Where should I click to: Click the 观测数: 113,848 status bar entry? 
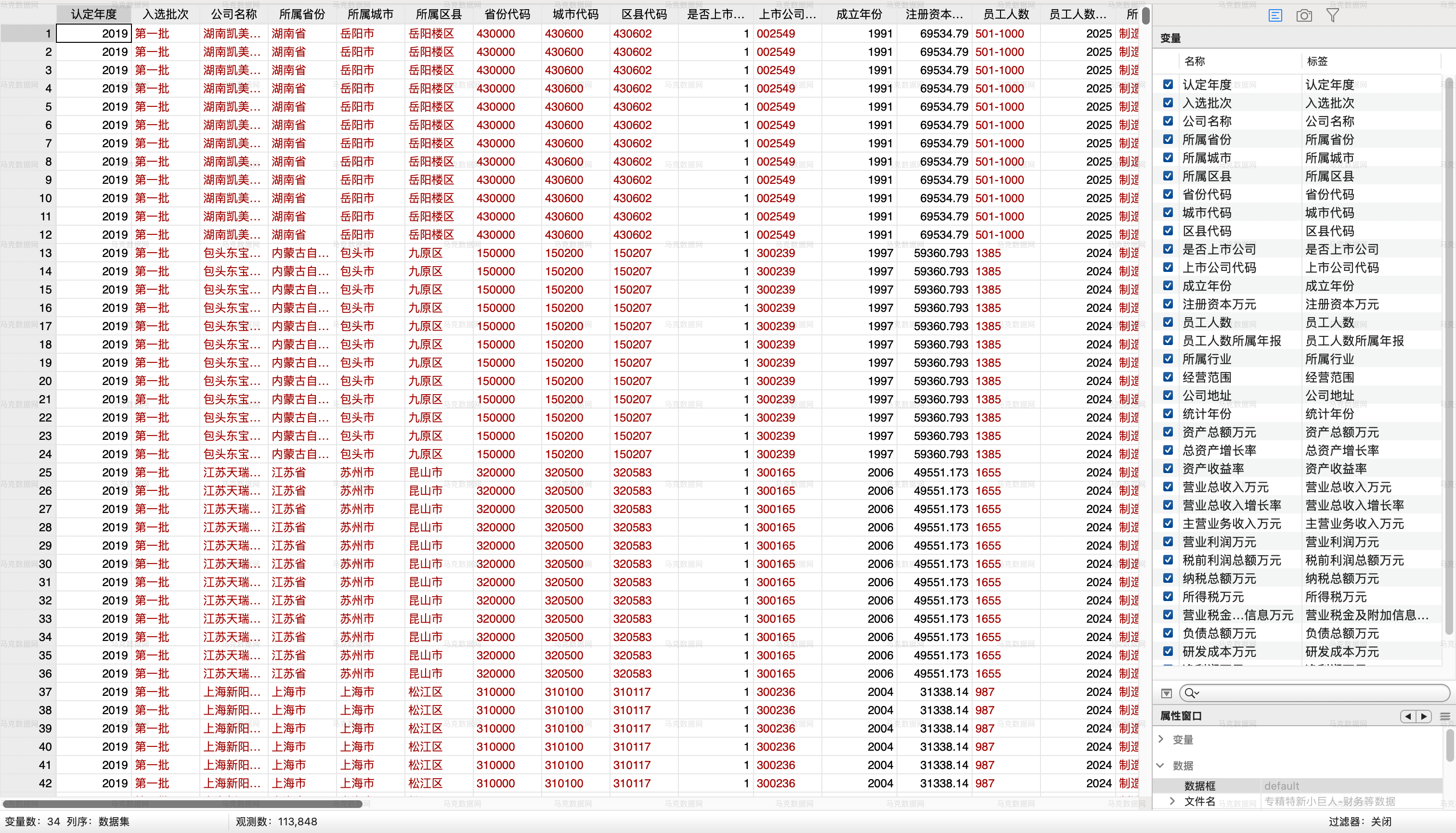(276, 821)
